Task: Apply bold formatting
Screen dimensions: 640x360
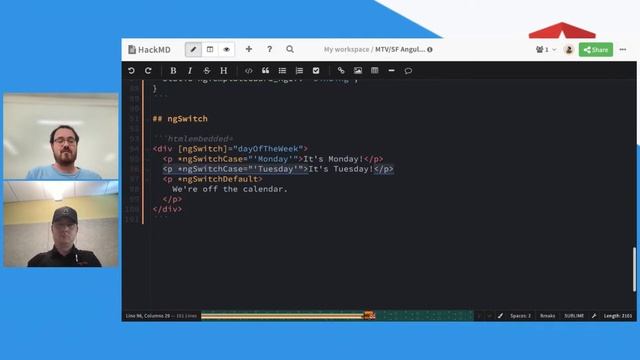Action: [x=173, y=71]
